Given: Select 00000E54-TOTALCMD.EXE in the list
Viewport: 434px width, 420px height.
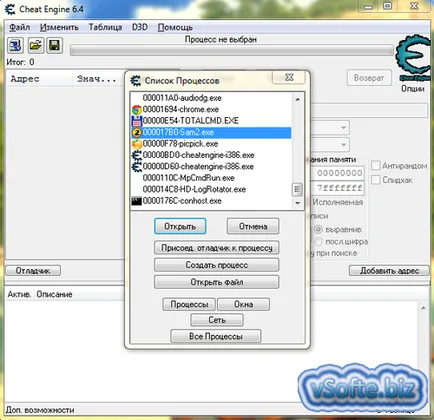Looking at the screenshot, I should 211,121.
